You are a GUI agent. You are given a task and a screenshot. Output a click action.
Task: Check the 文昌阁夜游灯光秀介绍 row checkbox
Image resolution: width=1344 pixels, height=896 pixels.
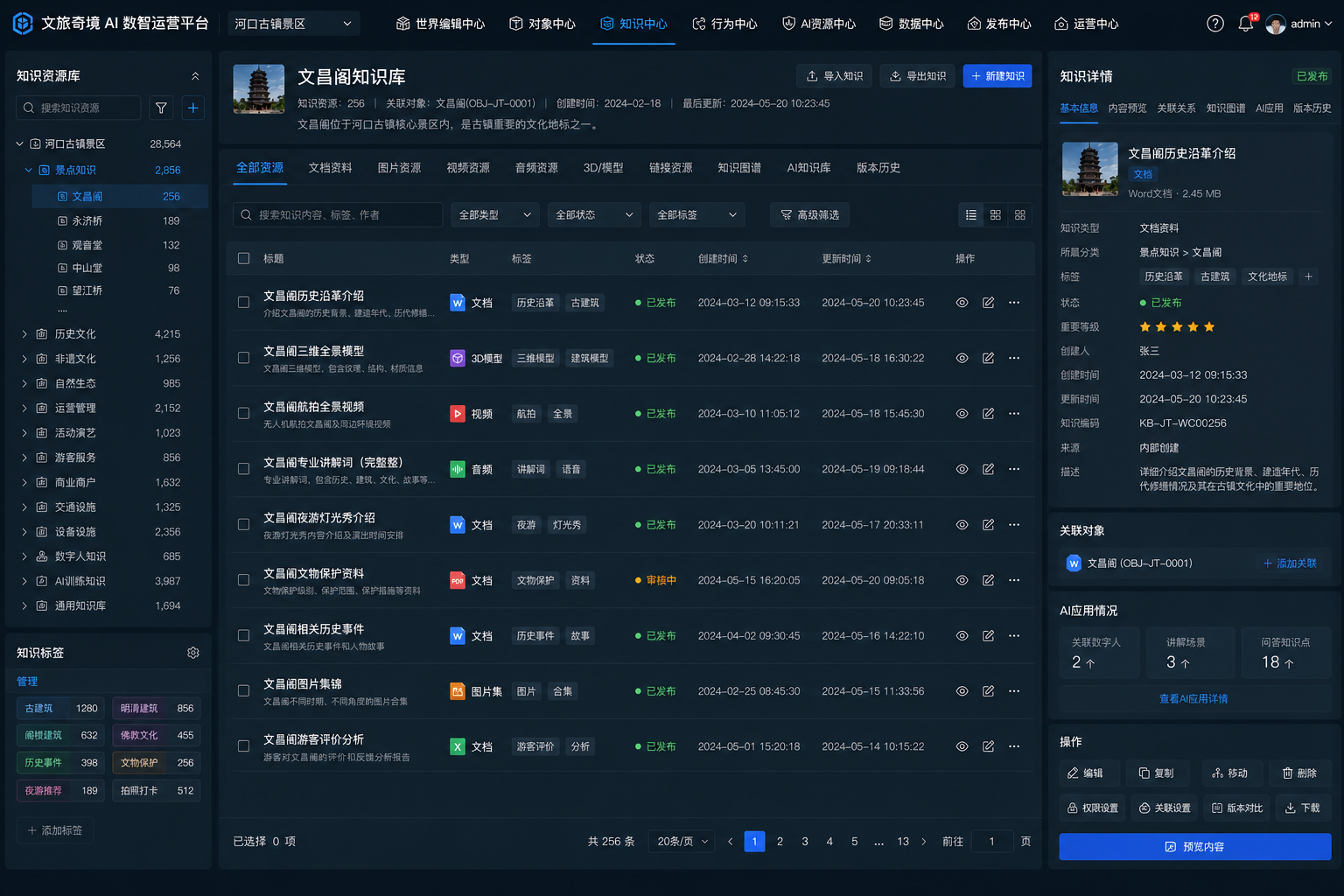(x=243, y=524)
